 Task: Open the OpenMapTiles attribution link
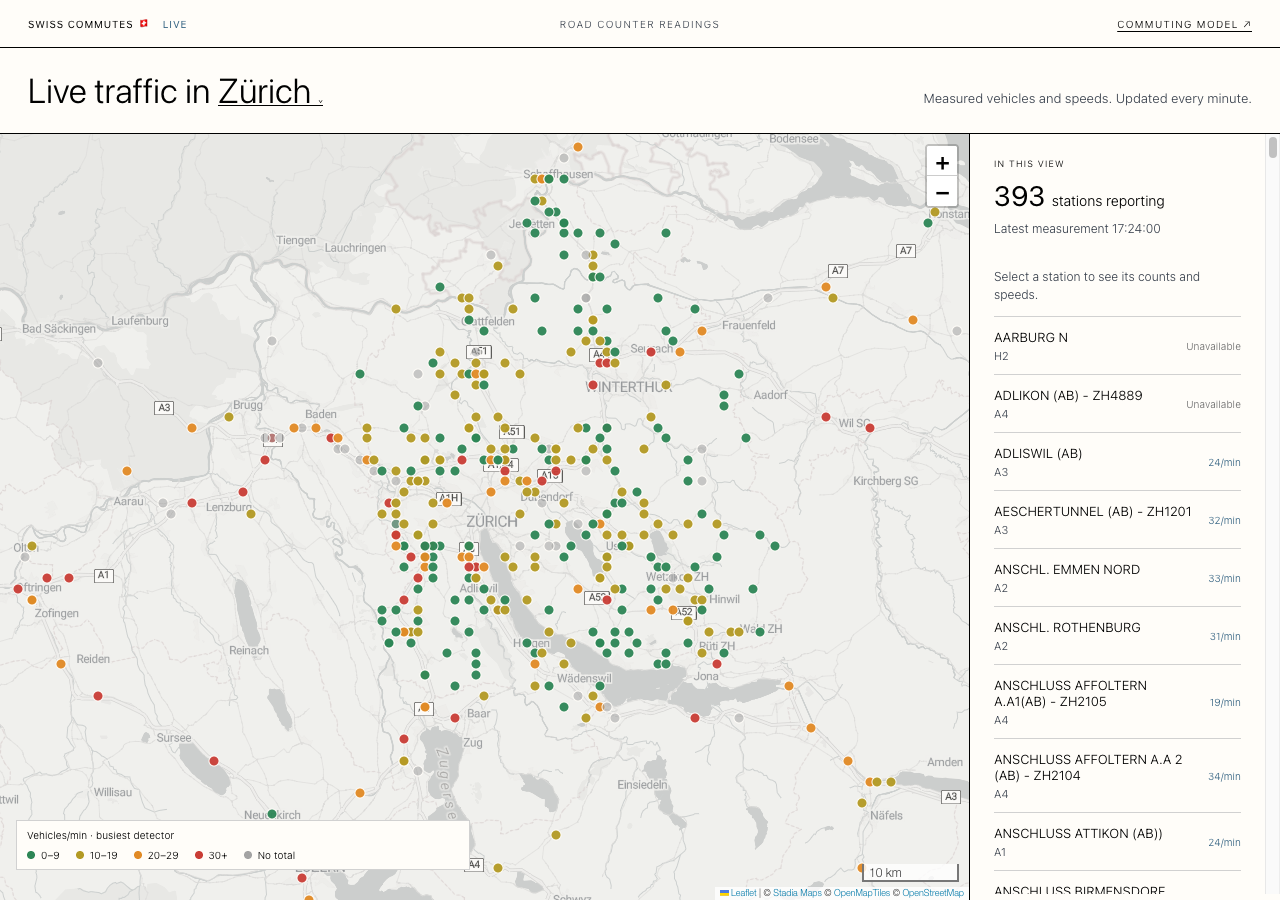coord(861,893)
